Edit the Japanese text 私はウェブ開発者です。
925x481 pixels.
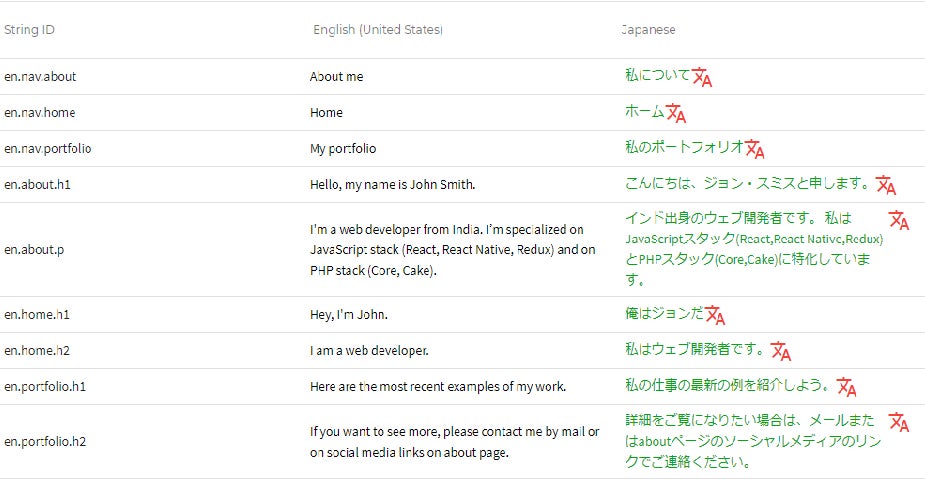coord(695,349)
